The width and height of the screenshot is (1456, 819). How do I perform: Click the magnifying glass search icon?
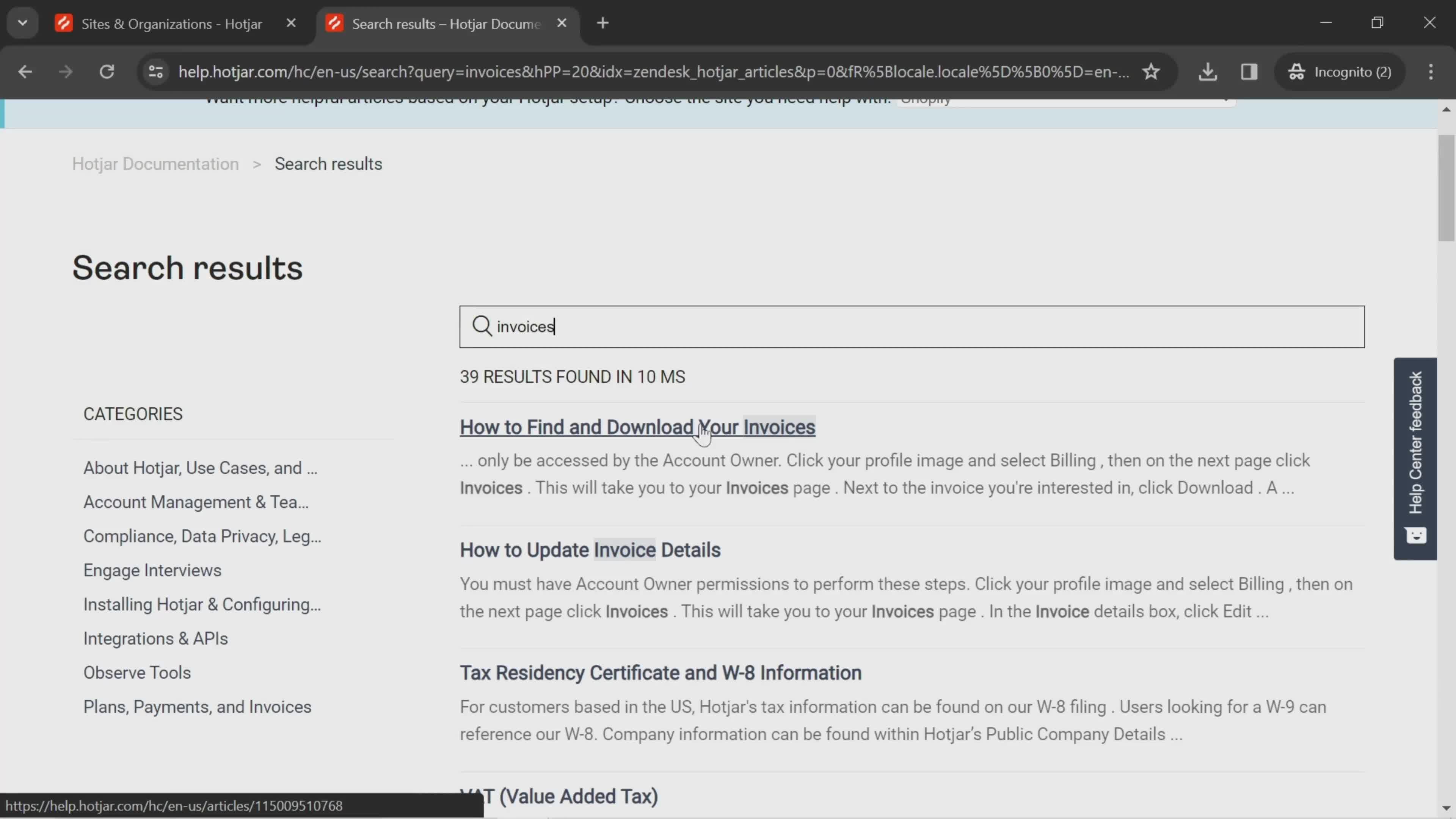[x=482, y=326]
